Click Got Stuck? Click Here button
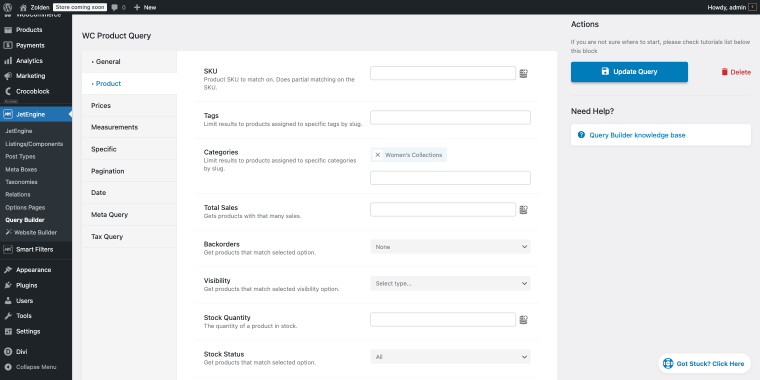This screenshot has height=380, width=760. 704,364
